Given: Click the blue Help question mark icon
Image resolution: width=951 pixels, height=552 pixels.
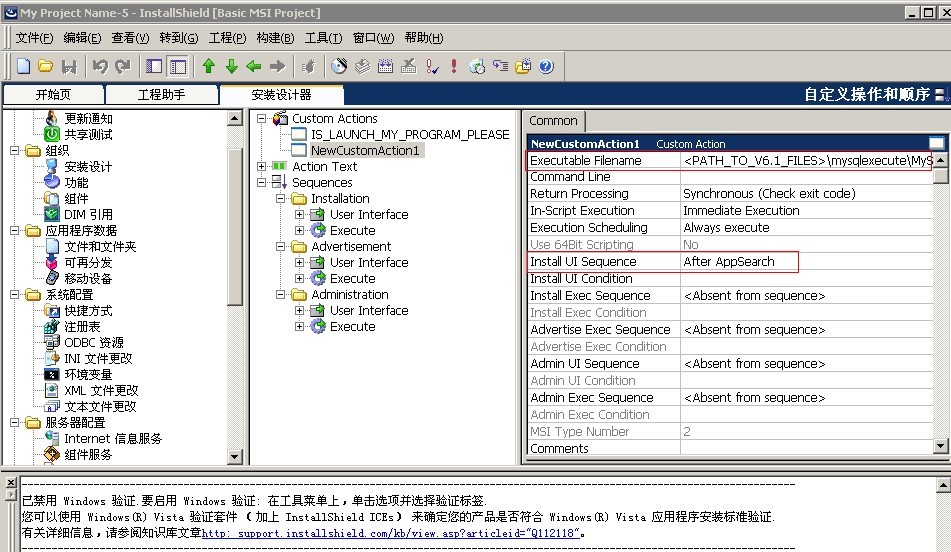Looking at the screenshot, I should (546, 66).
